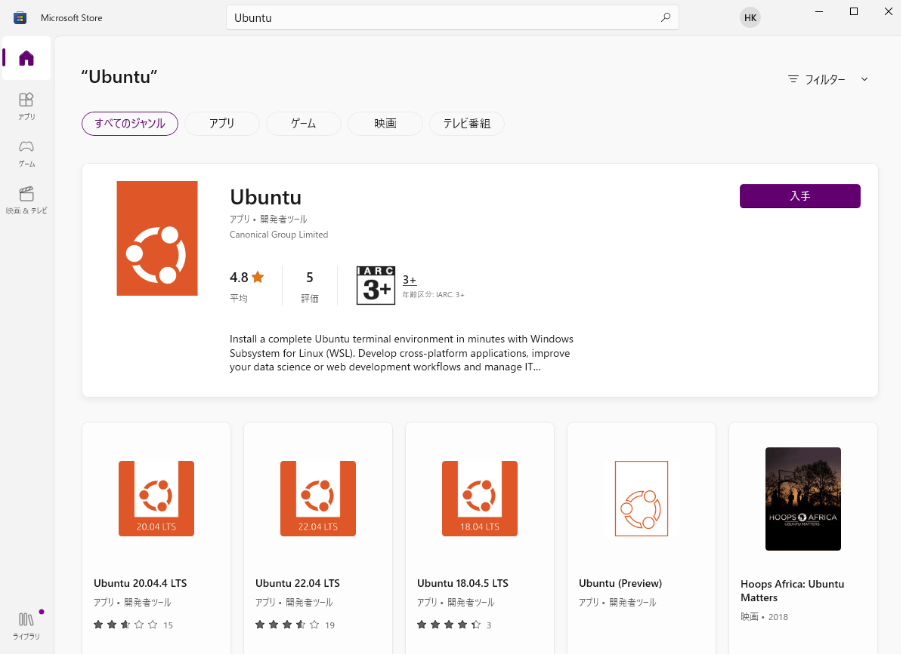This screenshot has height=660, width=901.
Task: Click the Ubuntu heading in featured card
Action: [265, 197]
